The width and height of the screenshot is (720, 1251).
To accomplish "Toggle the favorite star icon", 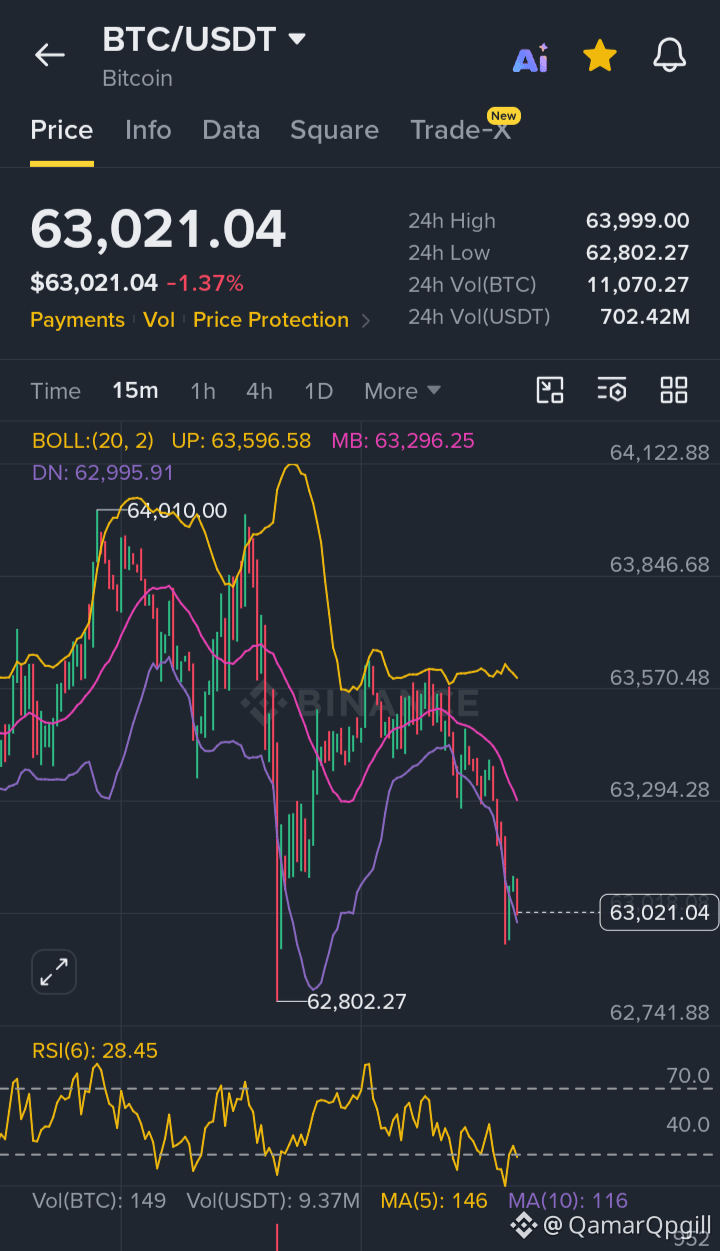I will point(600,56).
